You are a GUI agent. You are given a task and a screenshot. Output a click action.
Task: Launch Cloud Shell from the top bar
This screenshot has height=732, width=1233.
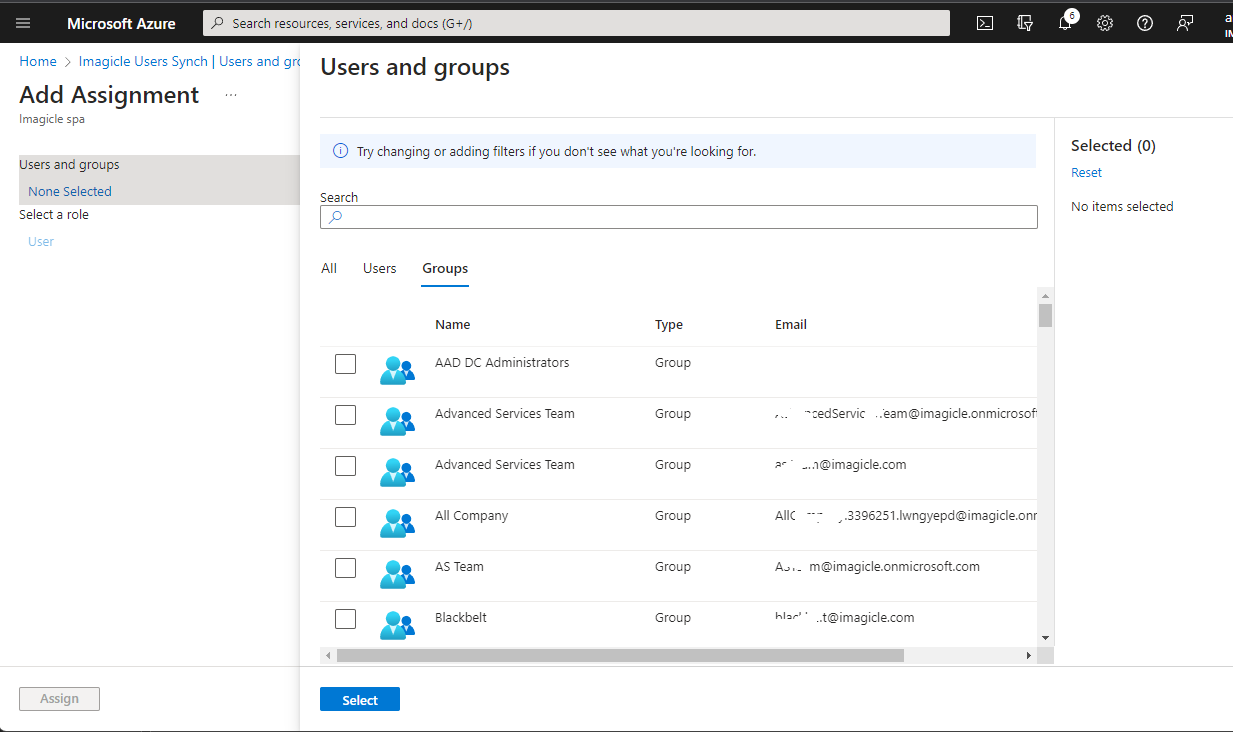pos(985,23)
